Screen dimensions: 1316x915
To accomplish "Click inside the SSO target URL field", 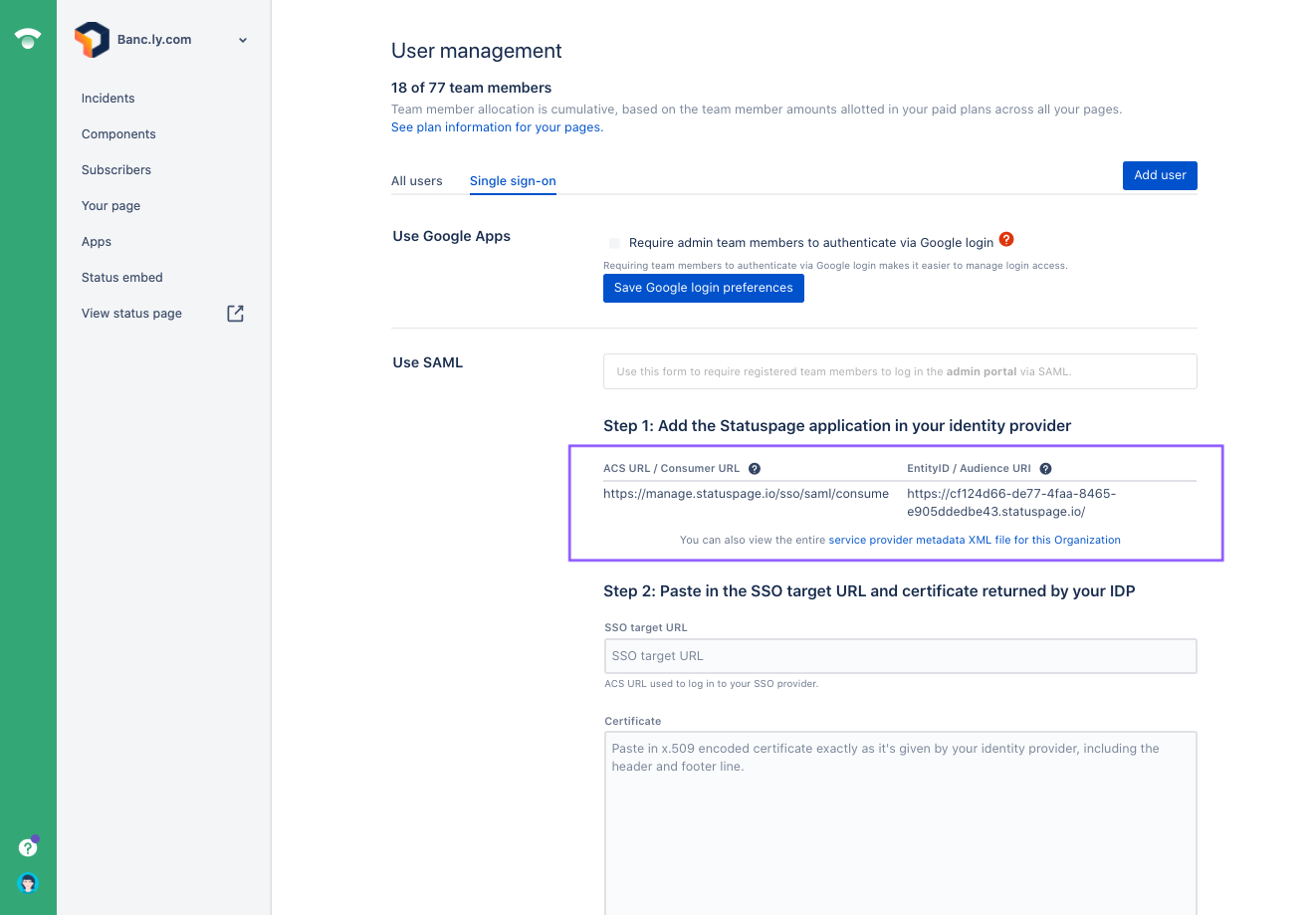I will click(x=900, y=655).
